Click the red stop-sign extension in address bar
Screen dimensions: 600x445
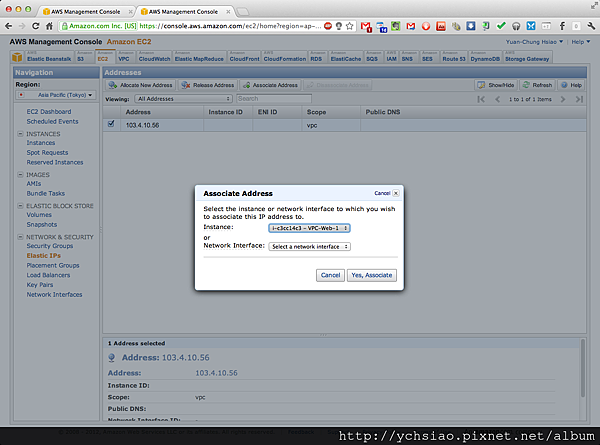point(328,26)
